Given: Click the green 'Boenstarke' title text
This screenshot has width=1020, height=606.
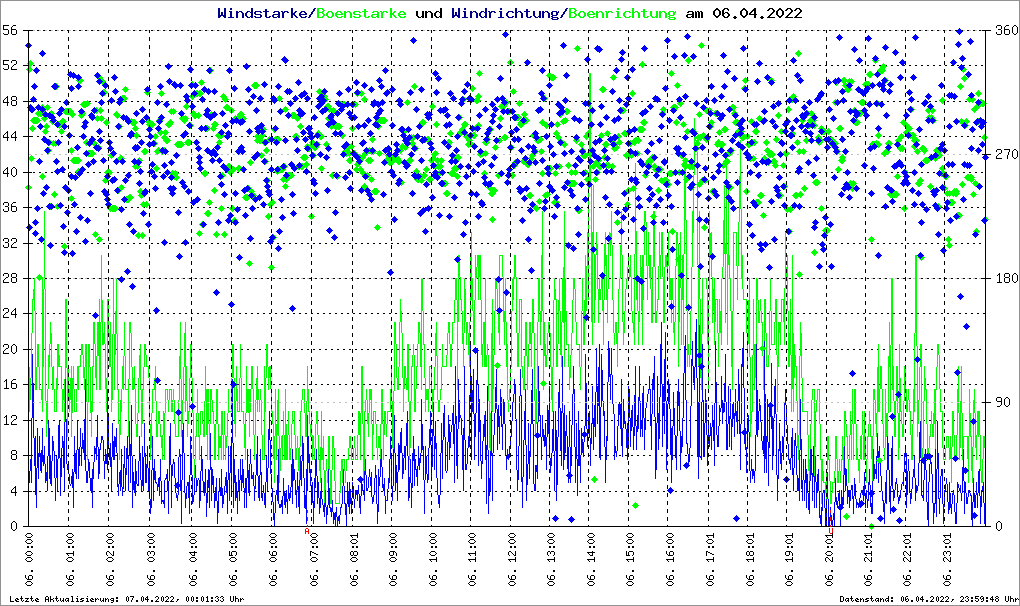Looking at the screenshot, I should pos(361,14).
